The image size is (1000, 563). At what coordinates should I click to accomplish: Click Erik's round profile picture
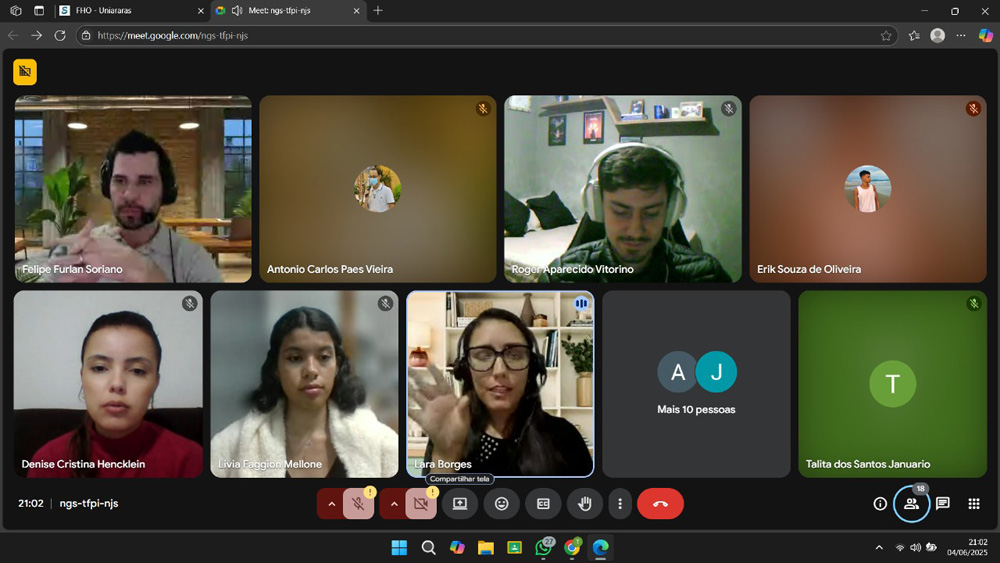point(867,189)
